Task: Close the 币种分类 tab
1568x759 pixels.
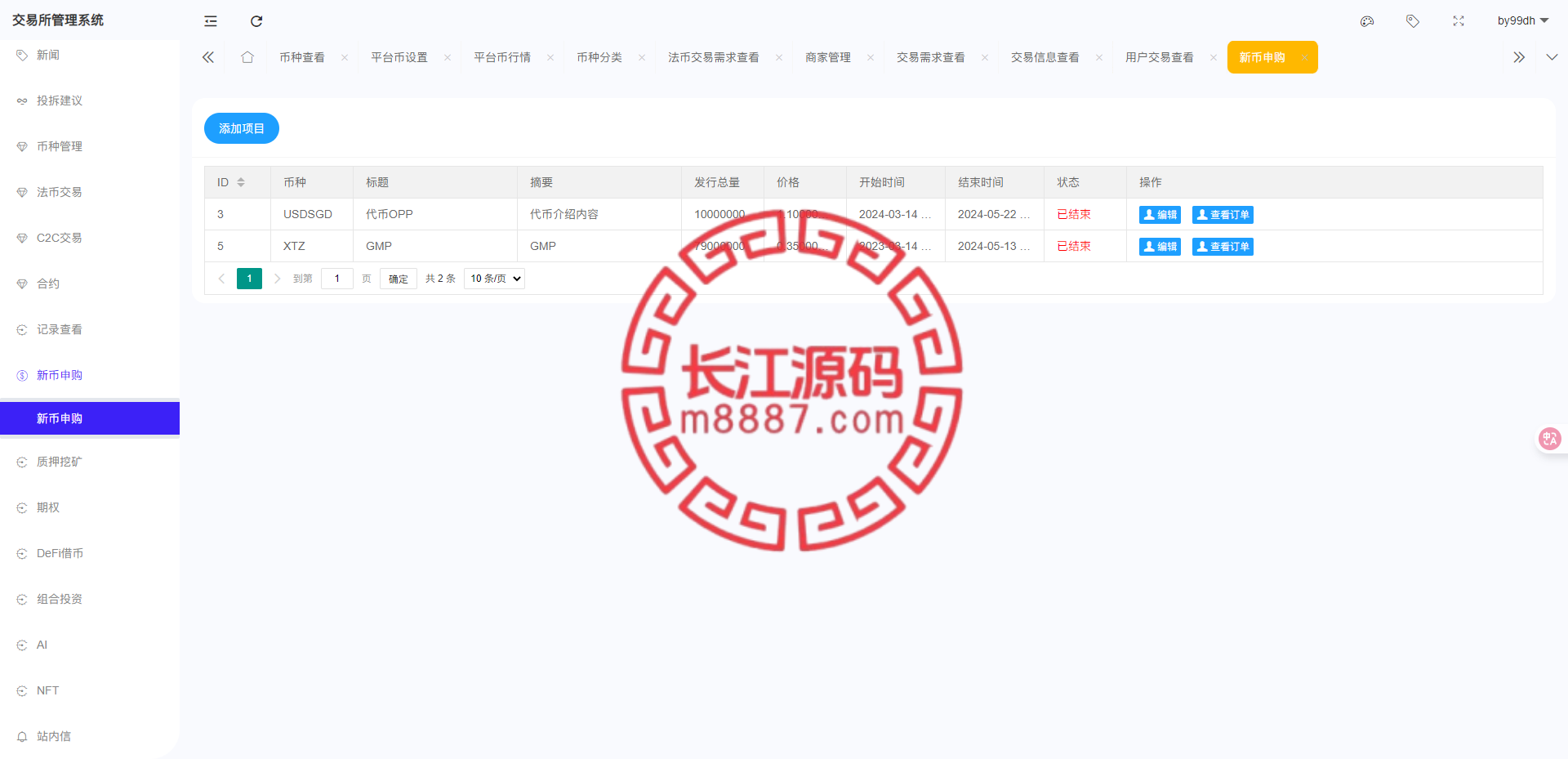Action: tap(642, 57)
